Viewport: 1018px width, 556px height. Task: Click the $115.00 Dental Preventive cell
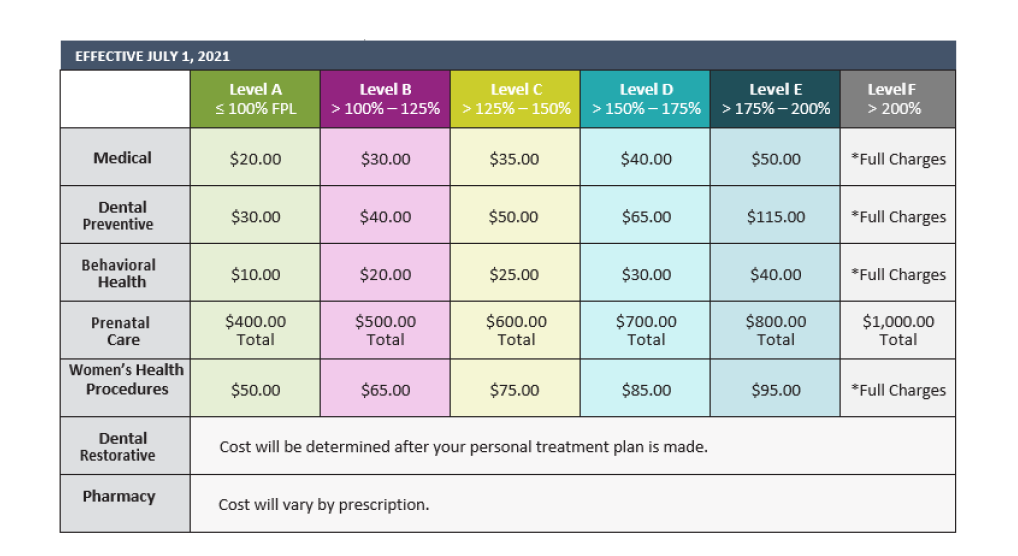[775, 215]
